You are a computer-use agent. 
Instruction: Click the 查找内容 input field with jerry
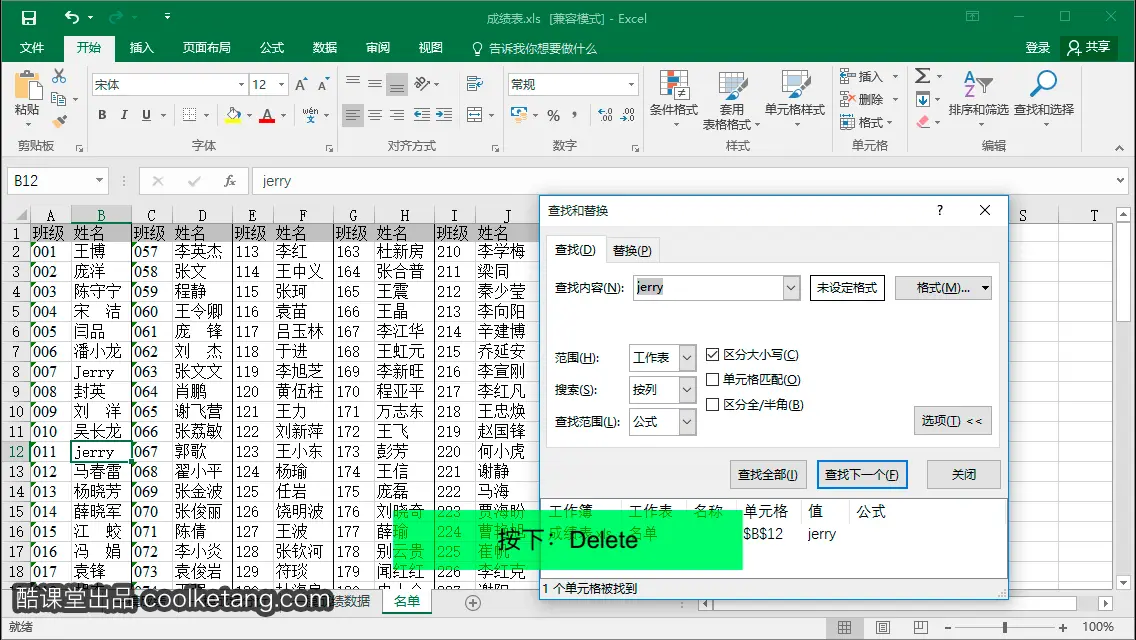coord(708,288)
